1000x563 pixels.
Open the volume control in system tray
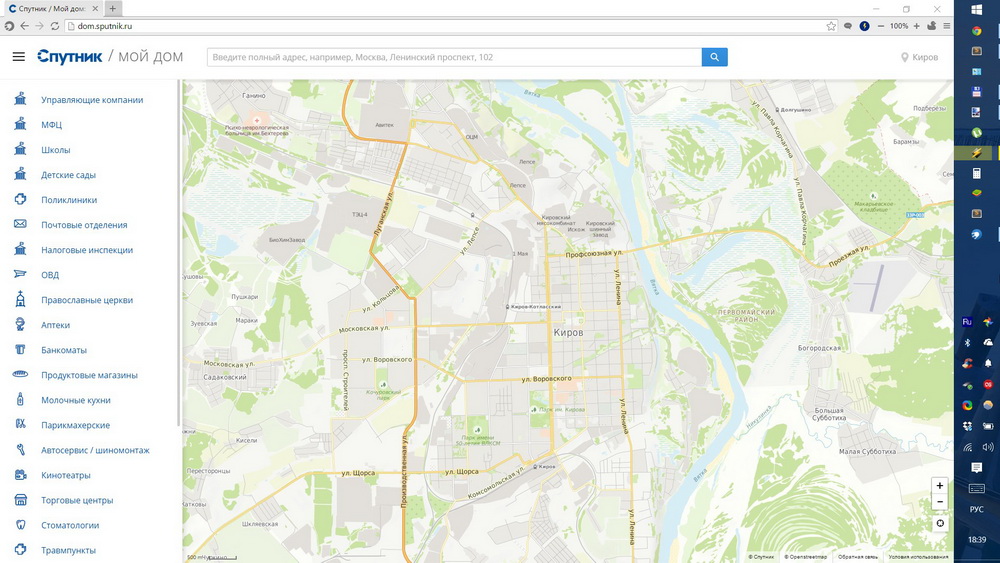coord(988,447)
